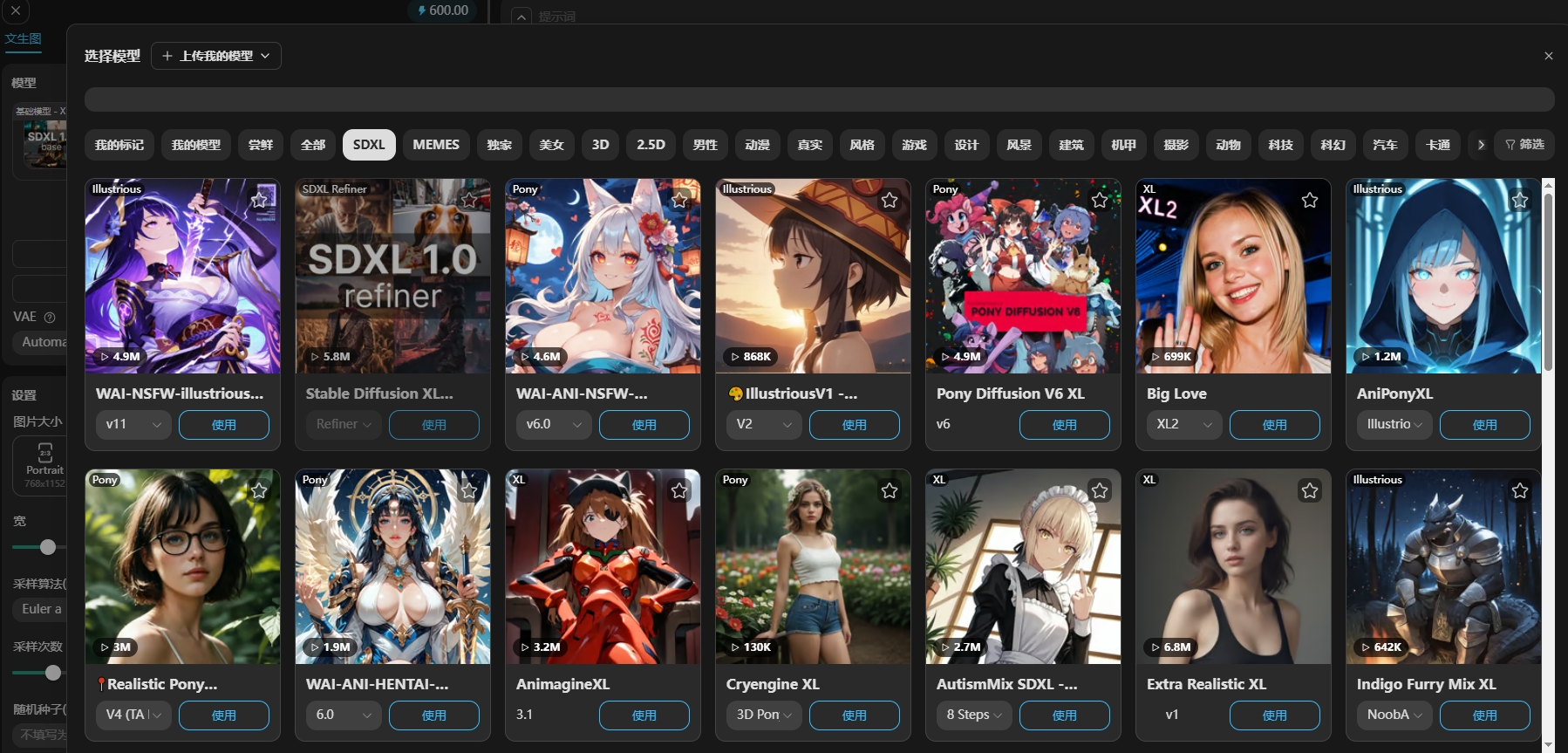Click 使用 for Pony Diffusion V6 XL
Image resolution: width=1568 pixels, height=753 pixels.
[1065, 425]
